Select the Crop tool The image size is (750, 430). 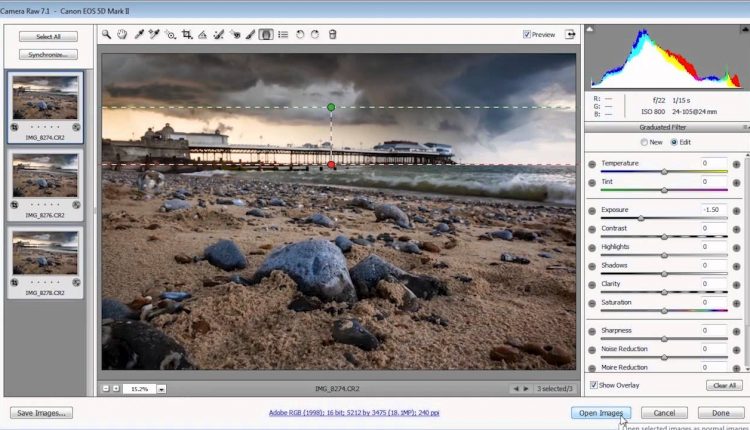coord(187,34)
